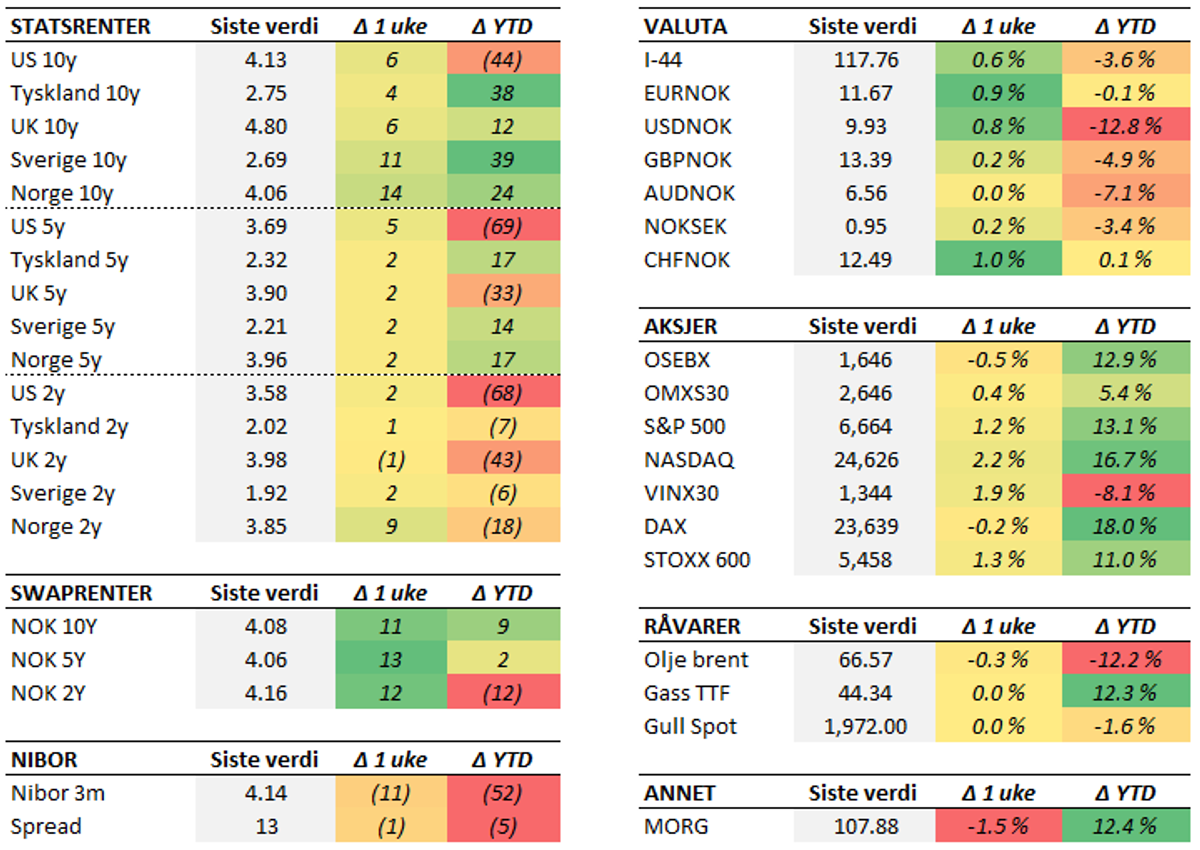Click the Spread row label under NIBOR
Screen dimensions: 1200x850
47,827
